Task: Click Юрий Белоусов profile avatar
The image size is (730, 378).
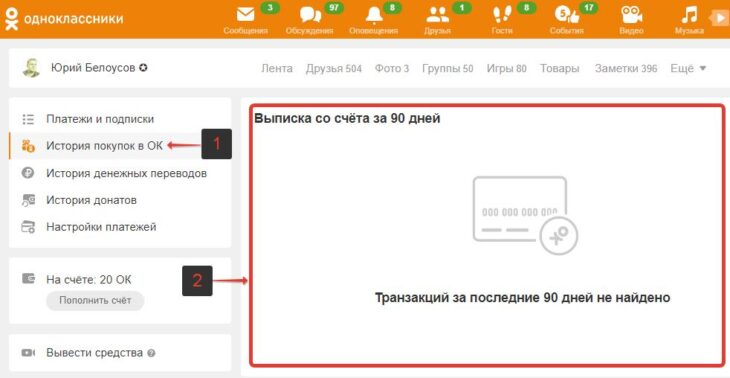Action: click(x=31, y=68)
